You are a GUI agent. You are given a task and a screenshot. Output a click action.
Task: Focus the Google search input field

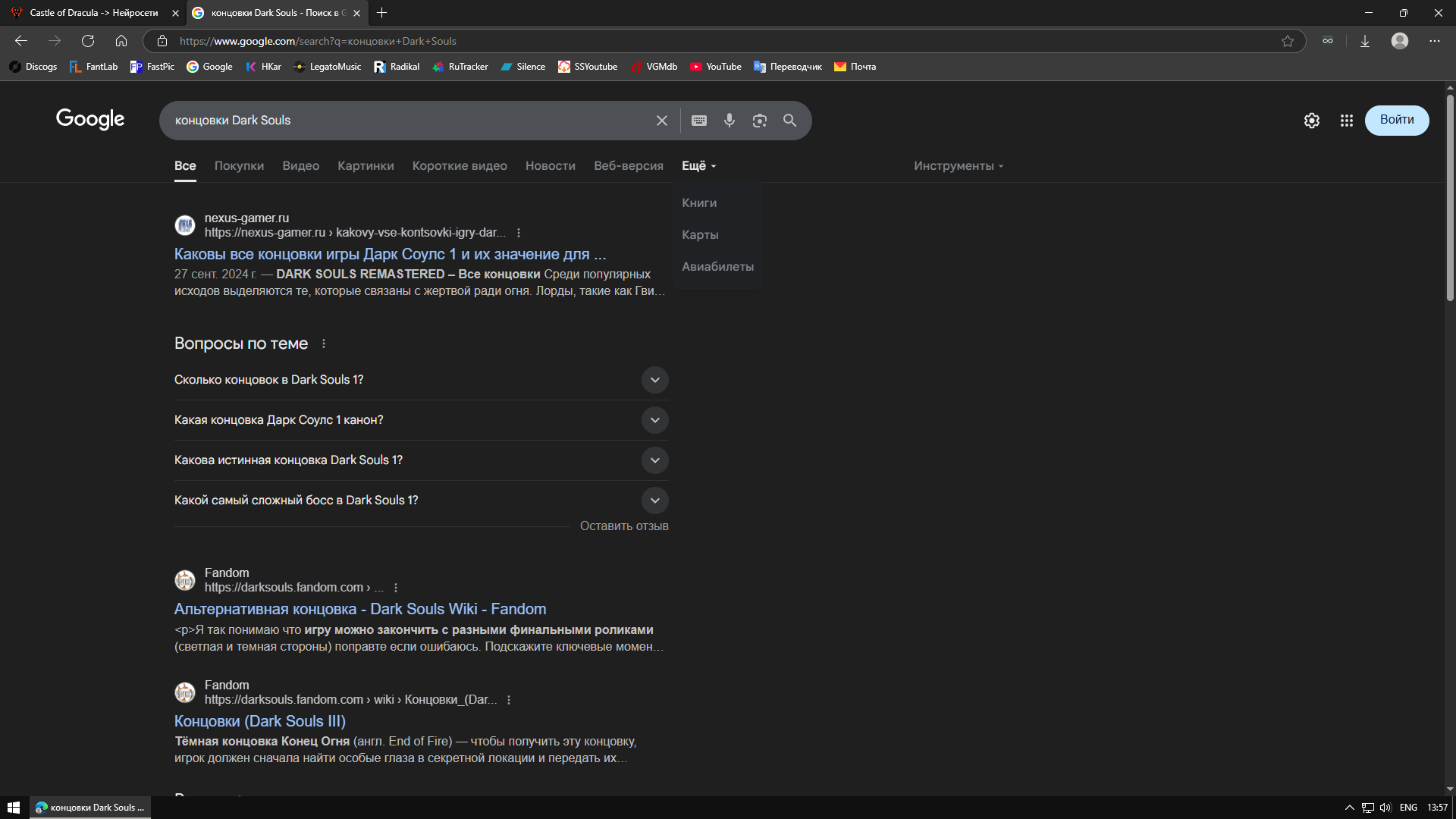[x=409, y=121]
